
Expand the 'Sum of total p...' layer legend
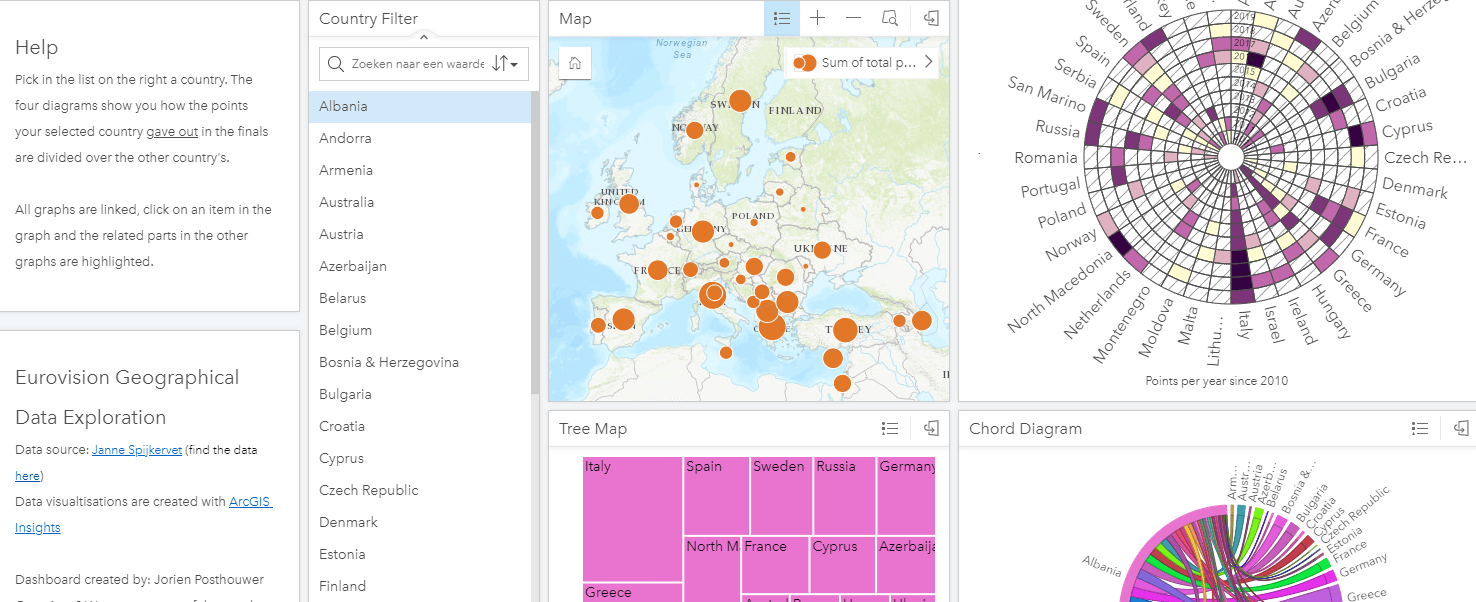tap(928, 62)
